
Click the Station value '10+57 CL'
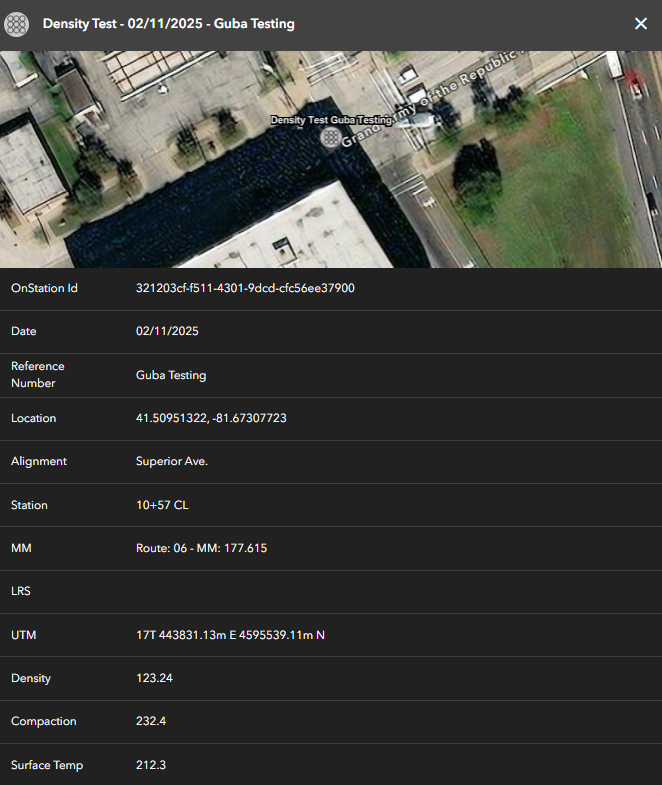(162, 505)
